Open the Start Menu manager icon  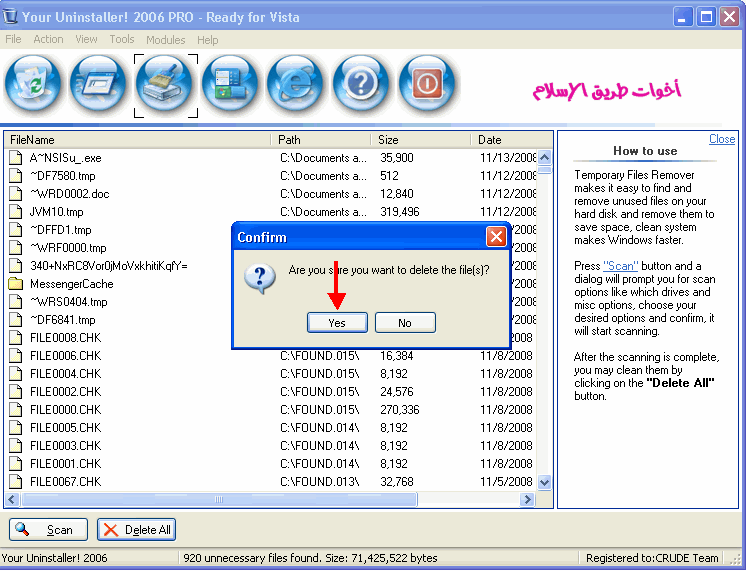click(x=230, y=84)
